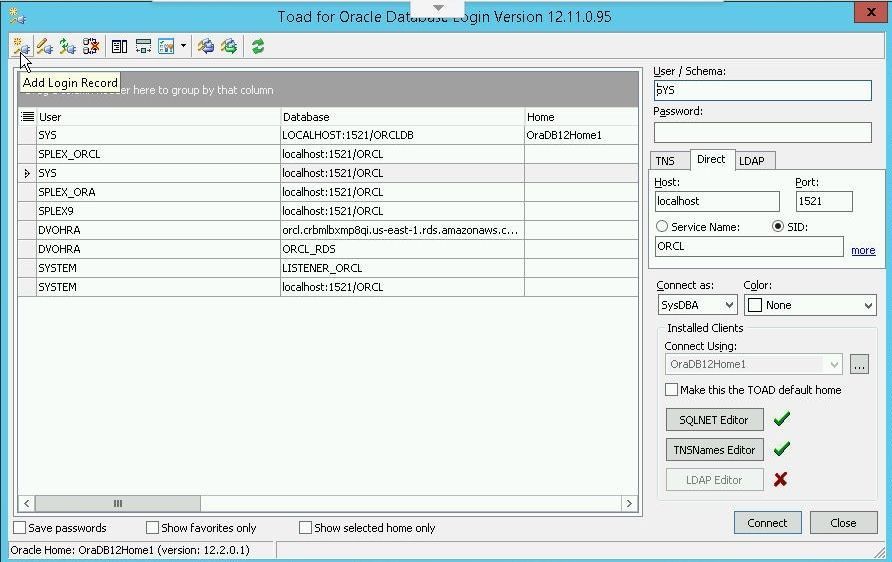Open the grid column chooser icon beside User header
The height and width of the screenshot is (562, 892).
[27, 117]
